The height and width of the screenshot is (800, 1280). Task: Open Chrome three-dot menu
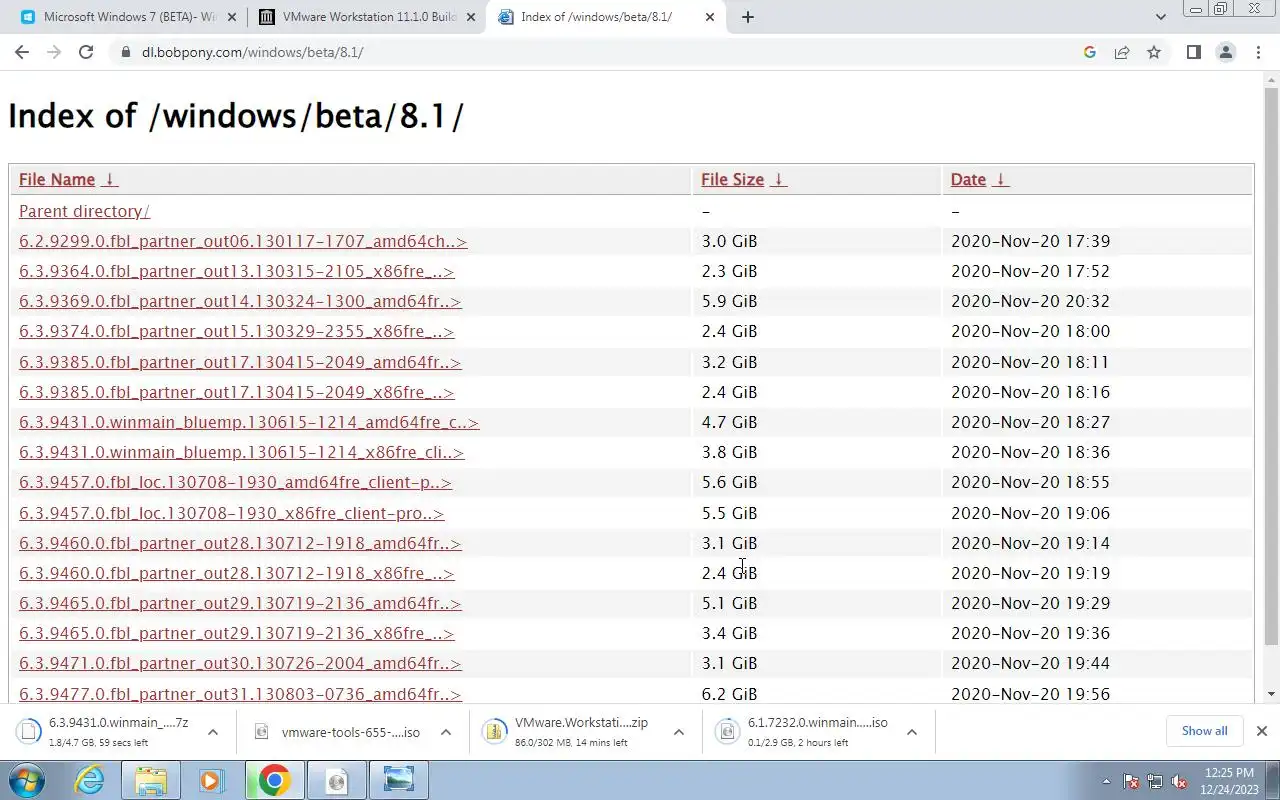click(1258, 52)
